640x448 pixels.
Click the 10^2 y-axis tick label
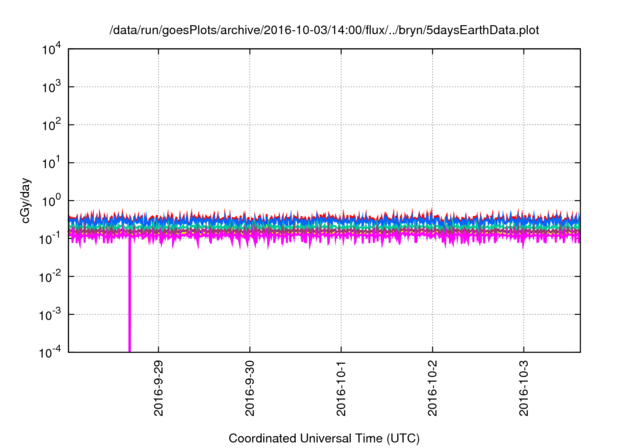click(x=51, y=125)
